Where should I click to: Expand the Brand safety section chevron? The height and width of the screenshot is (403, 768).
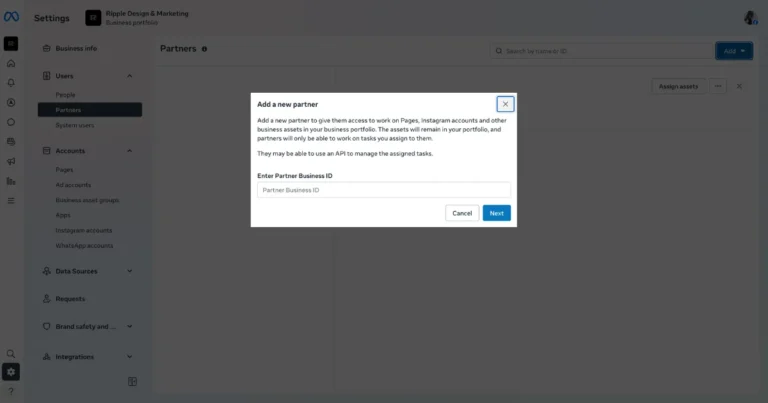130,327
